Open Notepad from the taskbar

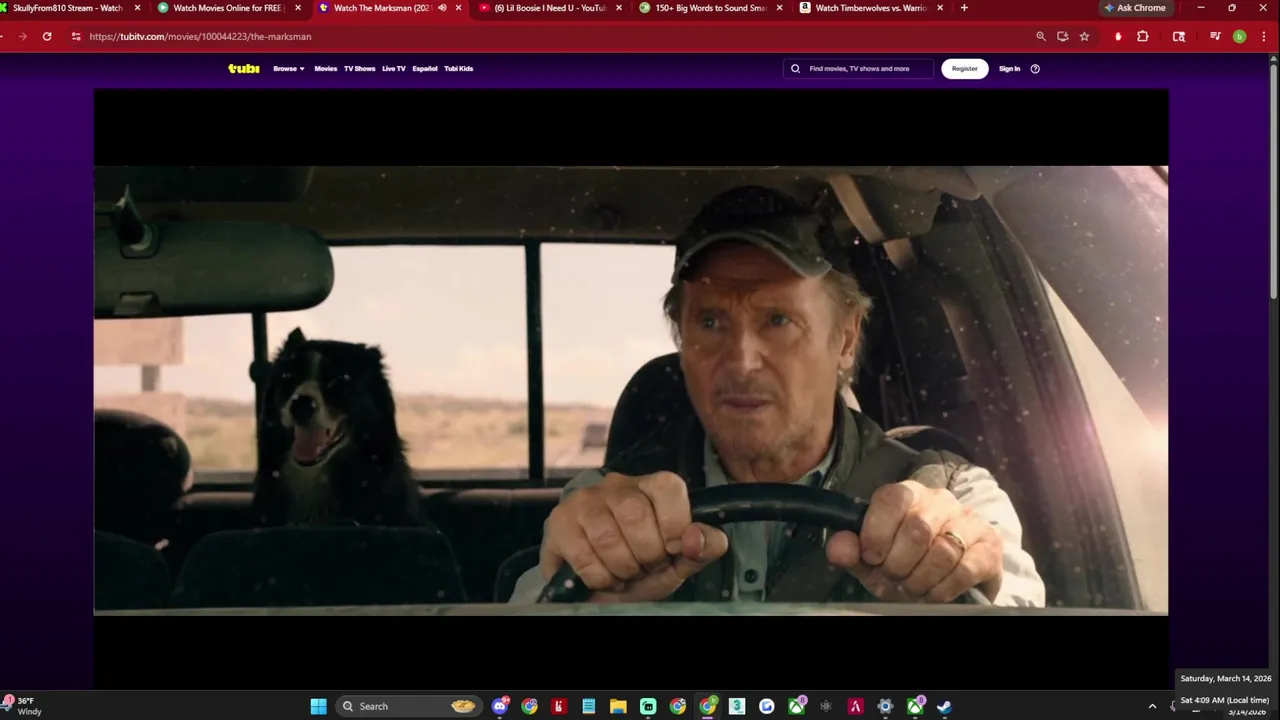click(589, 707)
